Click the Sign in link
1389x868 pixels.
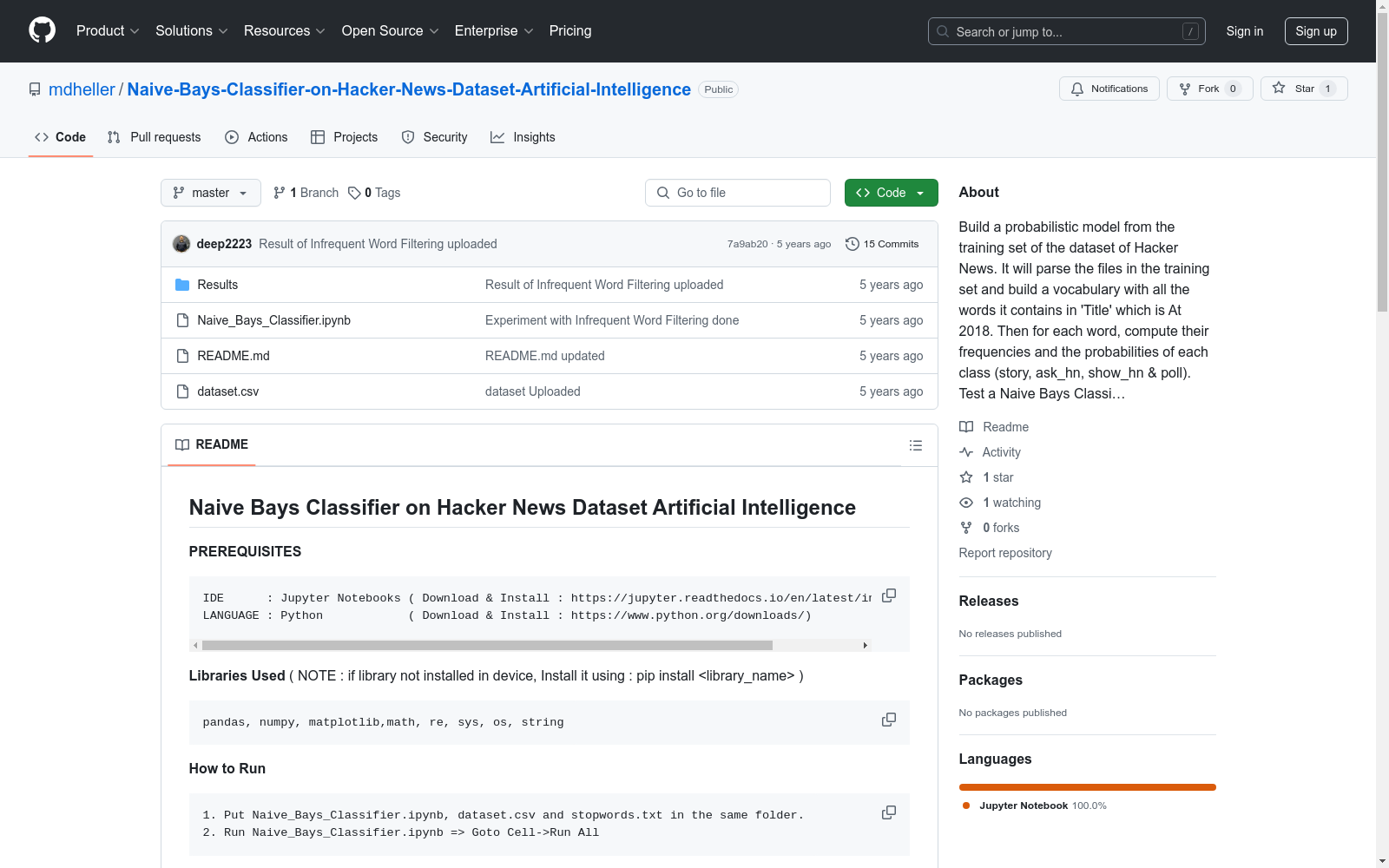pos(1244,31)
